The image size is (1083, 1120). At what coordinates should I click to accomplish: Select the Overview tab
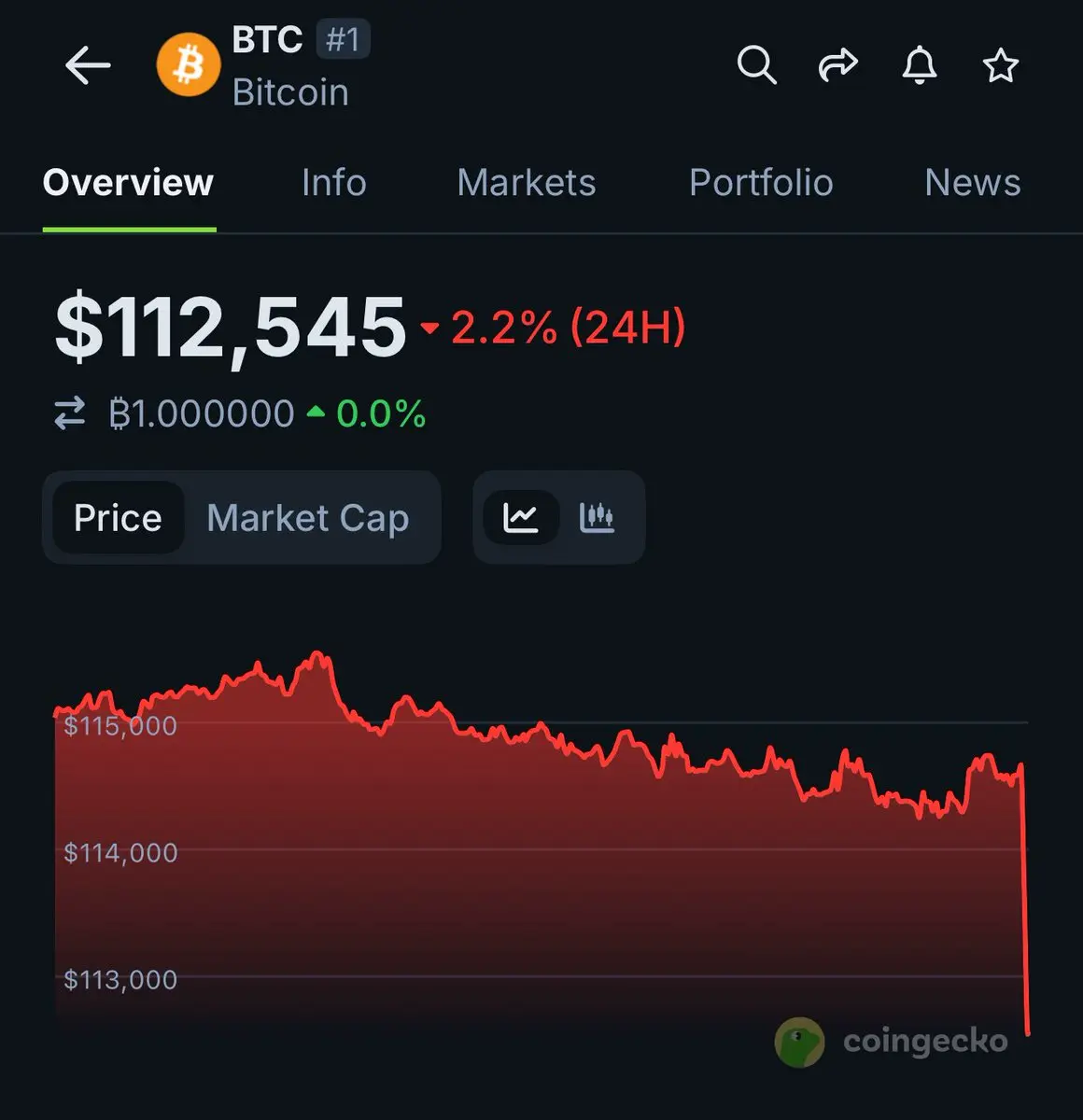pyautogui.click(x=129, y=183)
